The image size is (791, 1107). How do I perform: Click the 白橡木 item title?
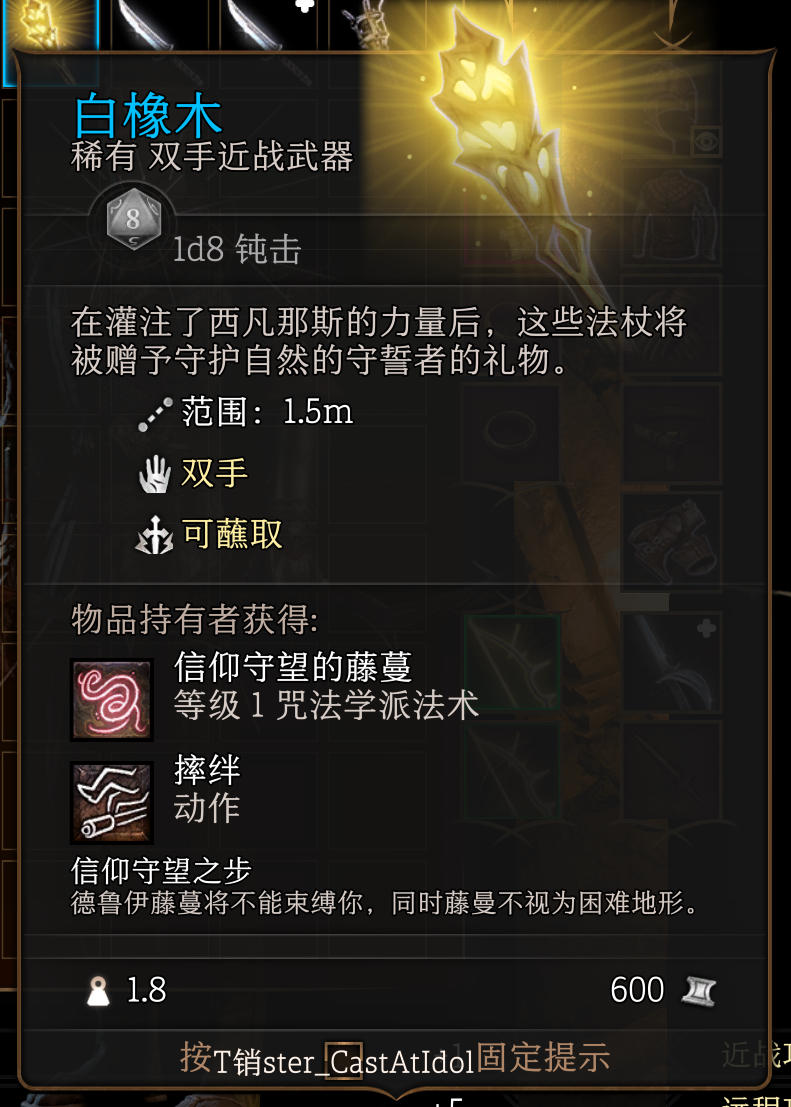148,118
